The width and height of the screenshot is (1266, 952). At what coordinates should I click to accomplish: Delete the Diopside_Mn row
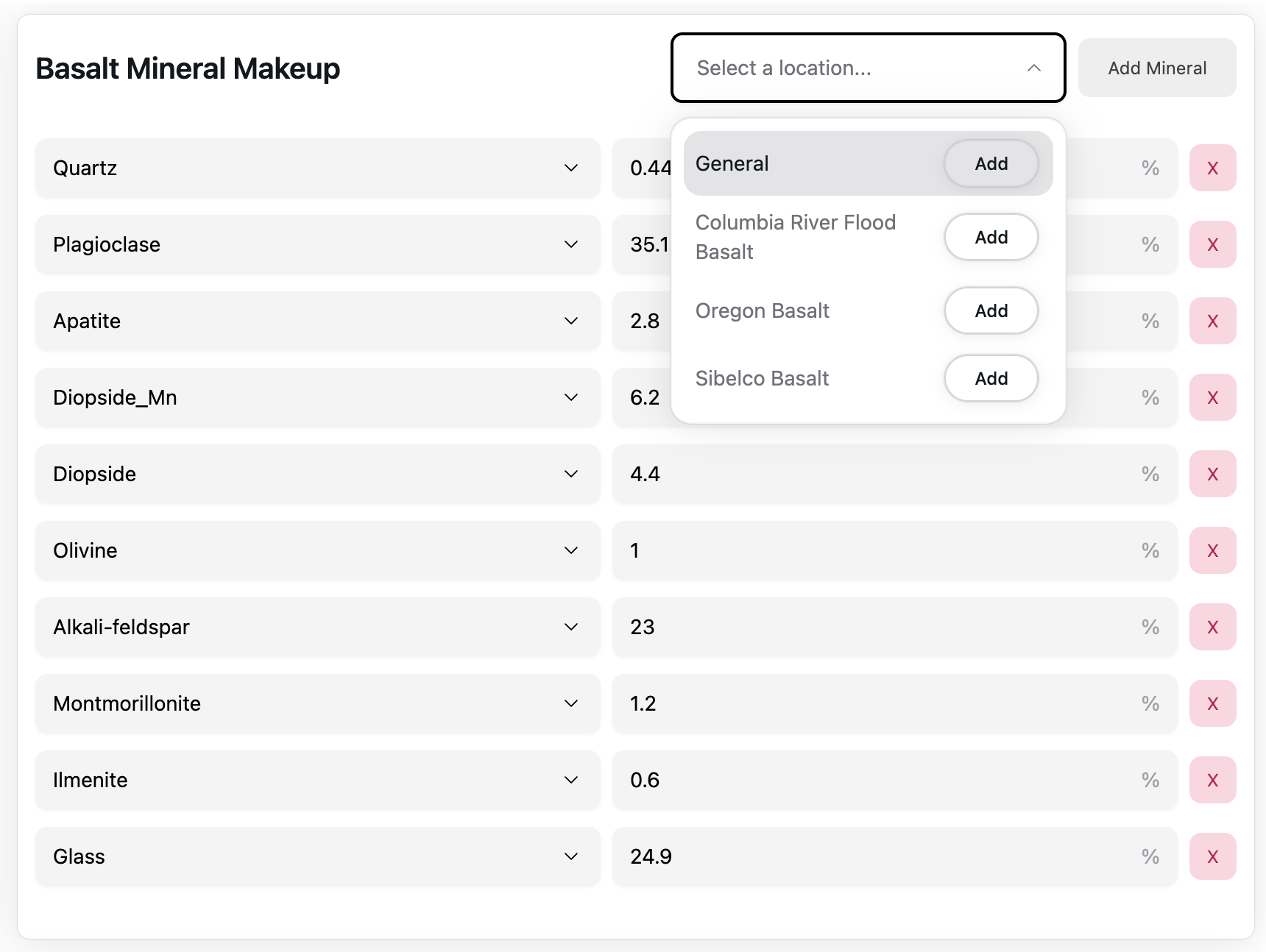click(1212, 398)
